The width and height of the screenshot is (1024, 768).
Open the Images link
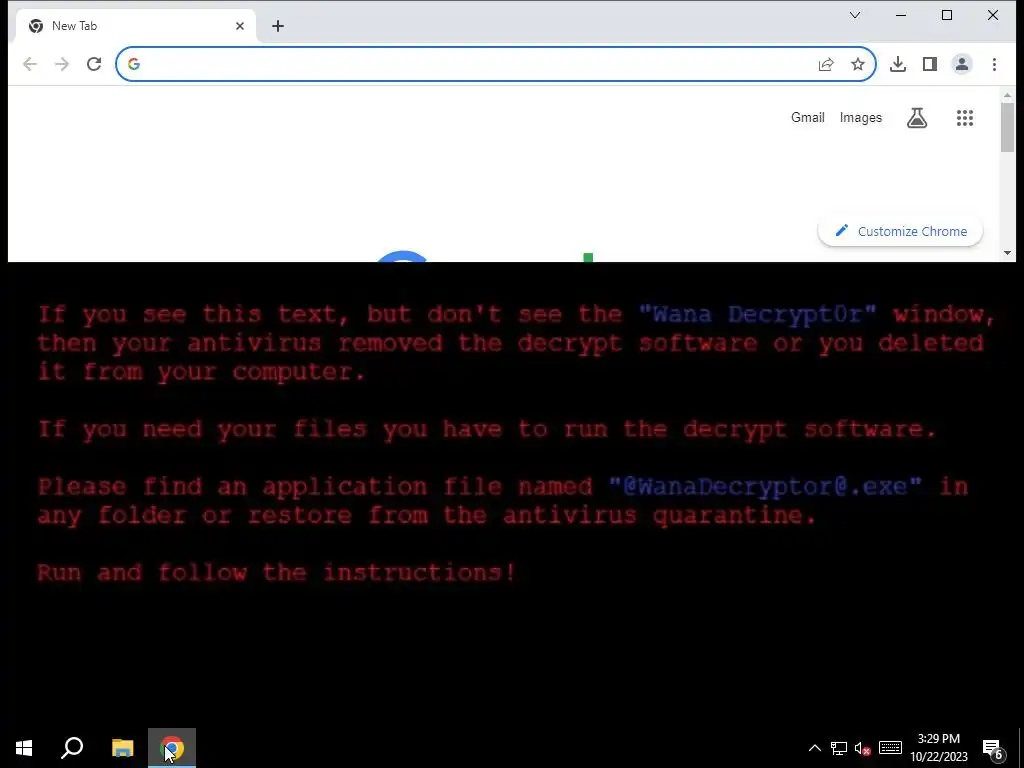click(x=861, y=118)
